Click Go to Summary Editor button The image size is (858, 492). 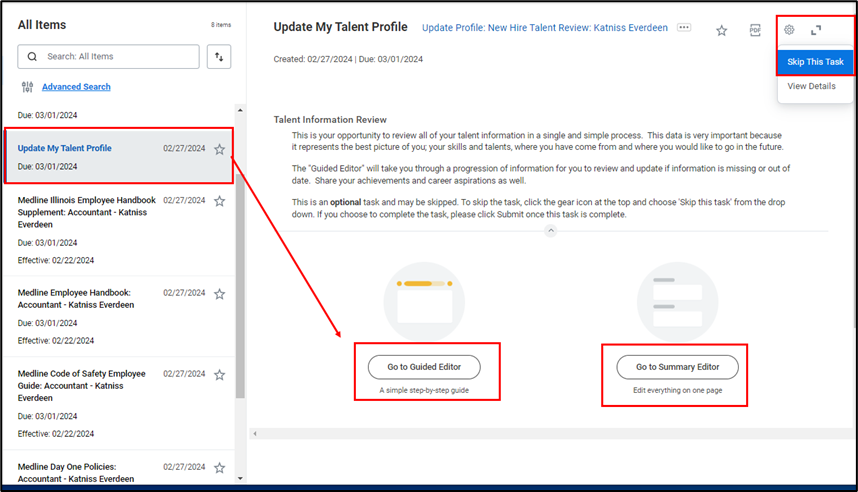coord(677,367)
